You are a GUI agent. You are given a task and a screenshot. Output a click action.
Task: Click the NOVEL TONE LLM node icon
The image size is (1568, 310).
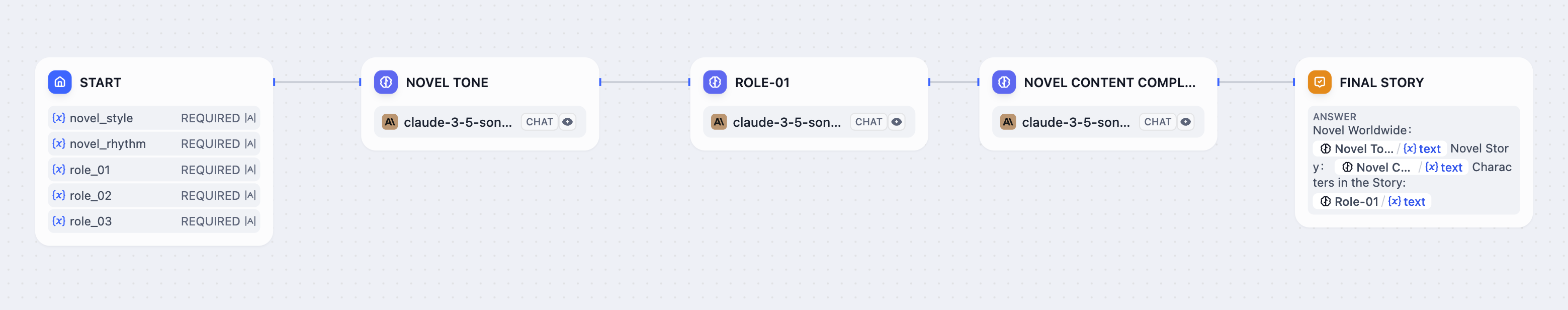point(386,82)
